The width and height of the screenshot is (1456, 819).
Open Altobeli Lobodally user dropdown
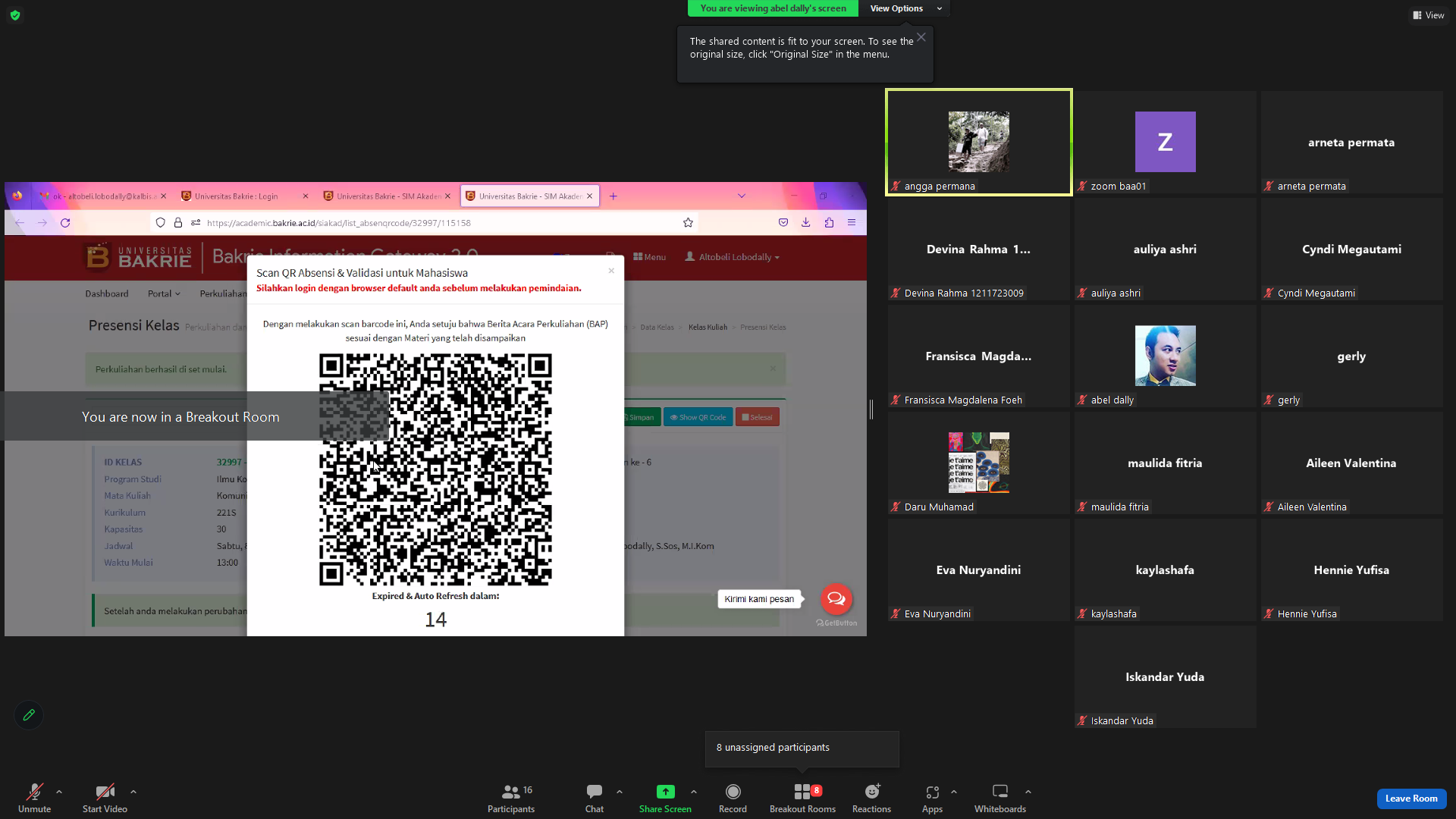click(x=732, y=257)
